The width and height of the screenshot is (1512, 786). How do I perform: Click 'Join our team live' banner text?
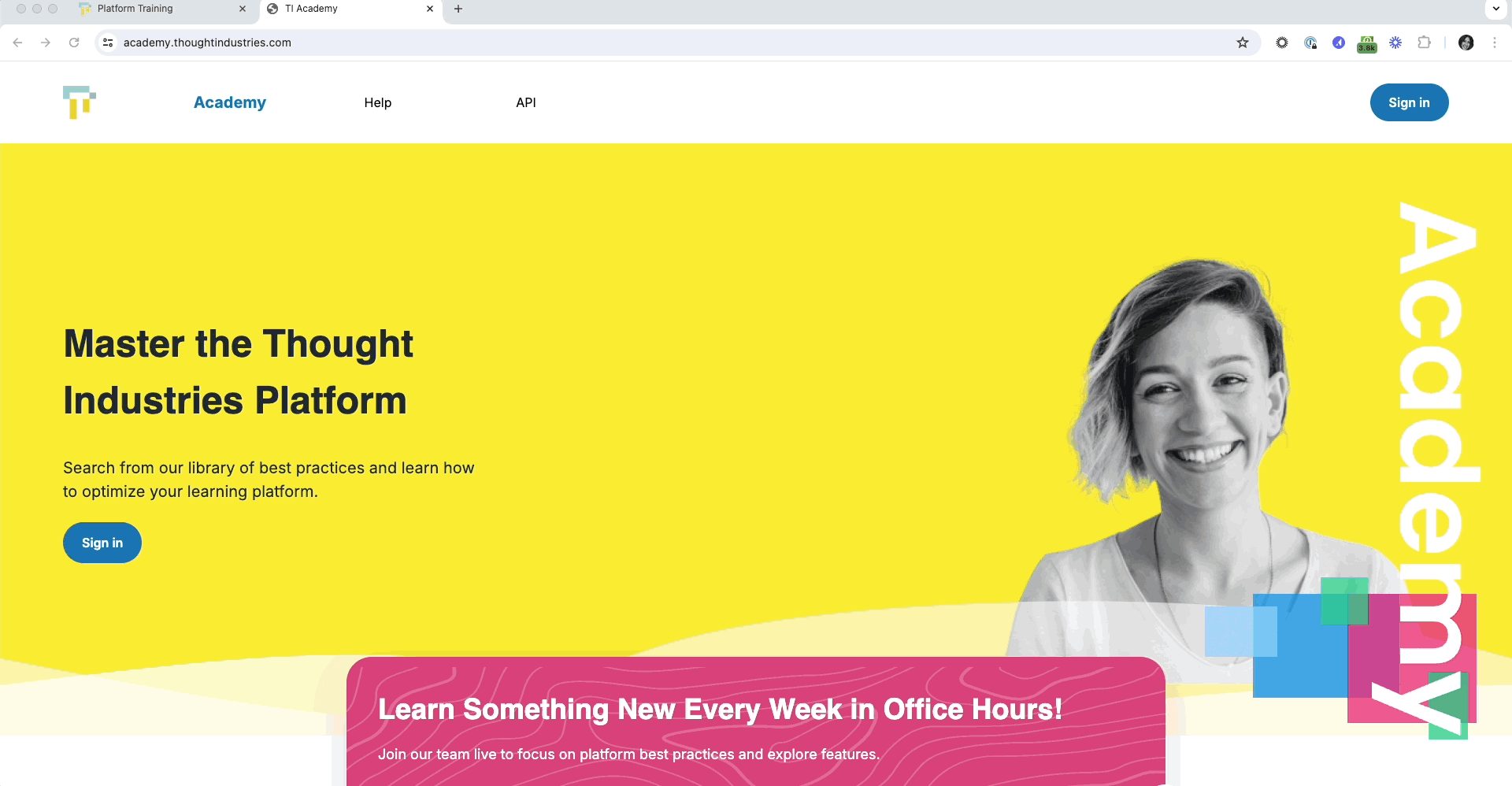tap(628, 754)
